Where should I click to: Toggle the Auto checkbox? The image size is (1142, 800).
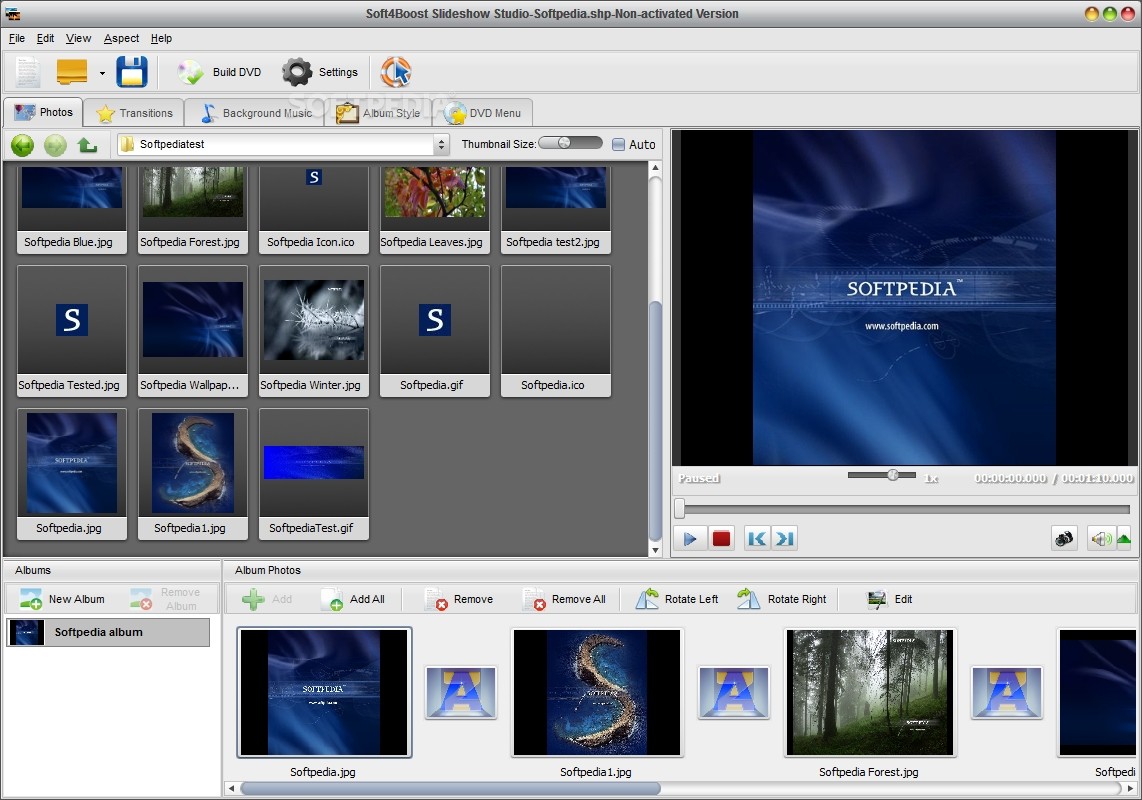click(618, 144)
